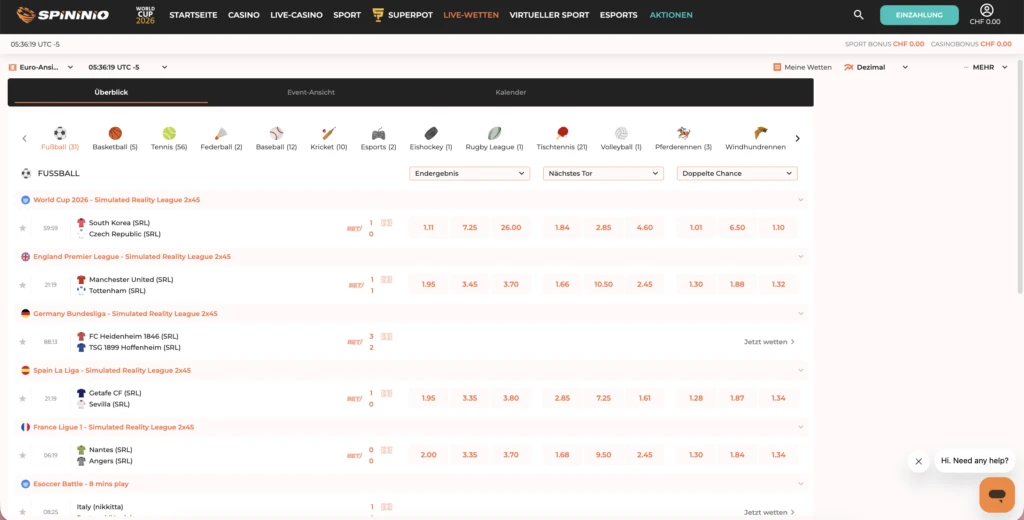Screen dimensions: 1024x520
Task: Select the Rugby League icon
Action: [494, 133]
